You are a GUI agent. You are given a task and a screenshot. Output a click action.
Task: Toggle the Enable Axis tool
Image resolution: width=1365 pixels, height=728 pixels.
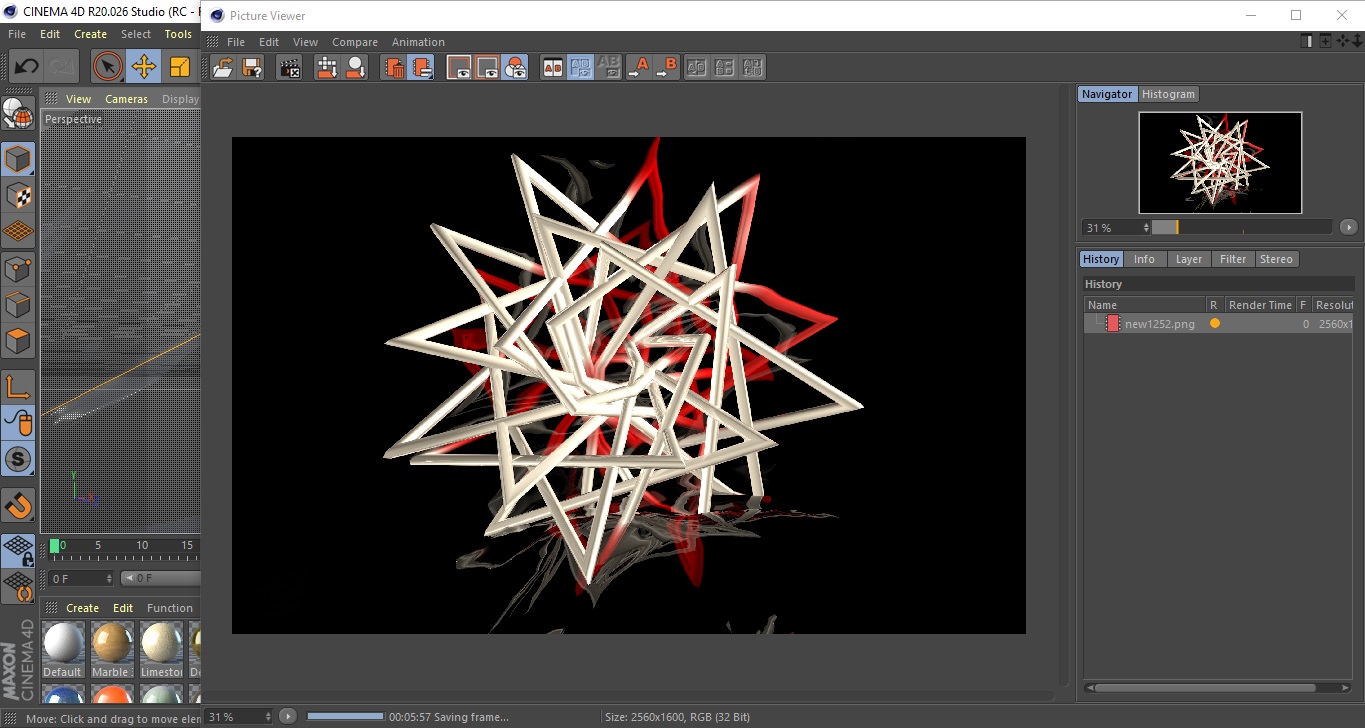18,387
